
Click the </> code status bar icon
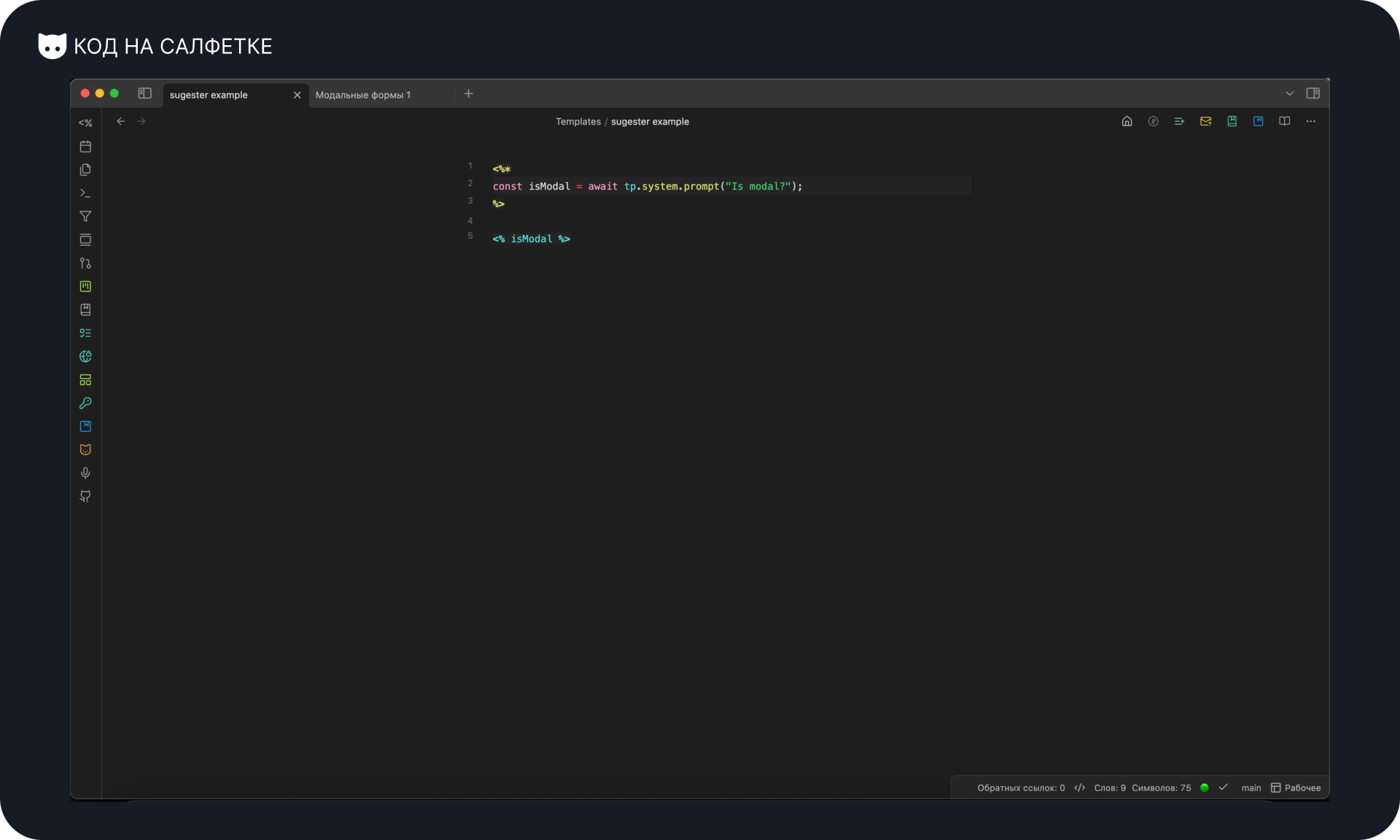(1080, 788)
